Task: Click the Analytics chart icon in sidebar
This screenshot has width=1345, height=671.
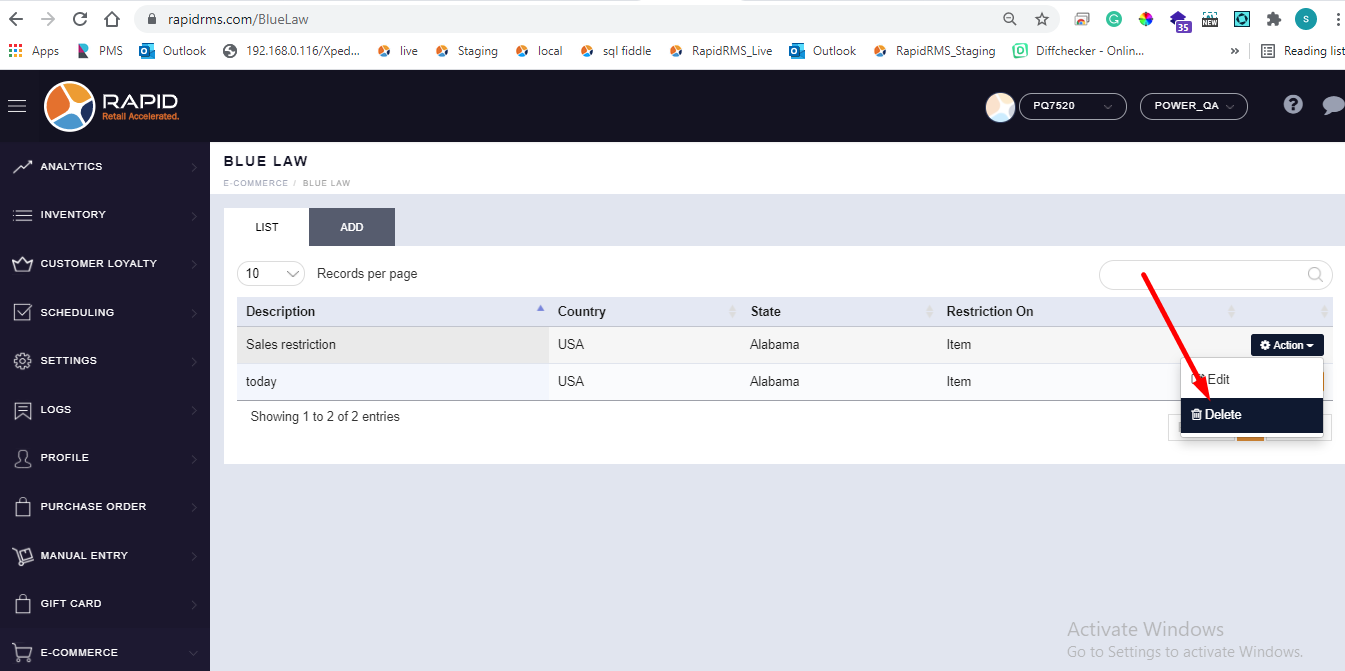Action: coord(22,167)
